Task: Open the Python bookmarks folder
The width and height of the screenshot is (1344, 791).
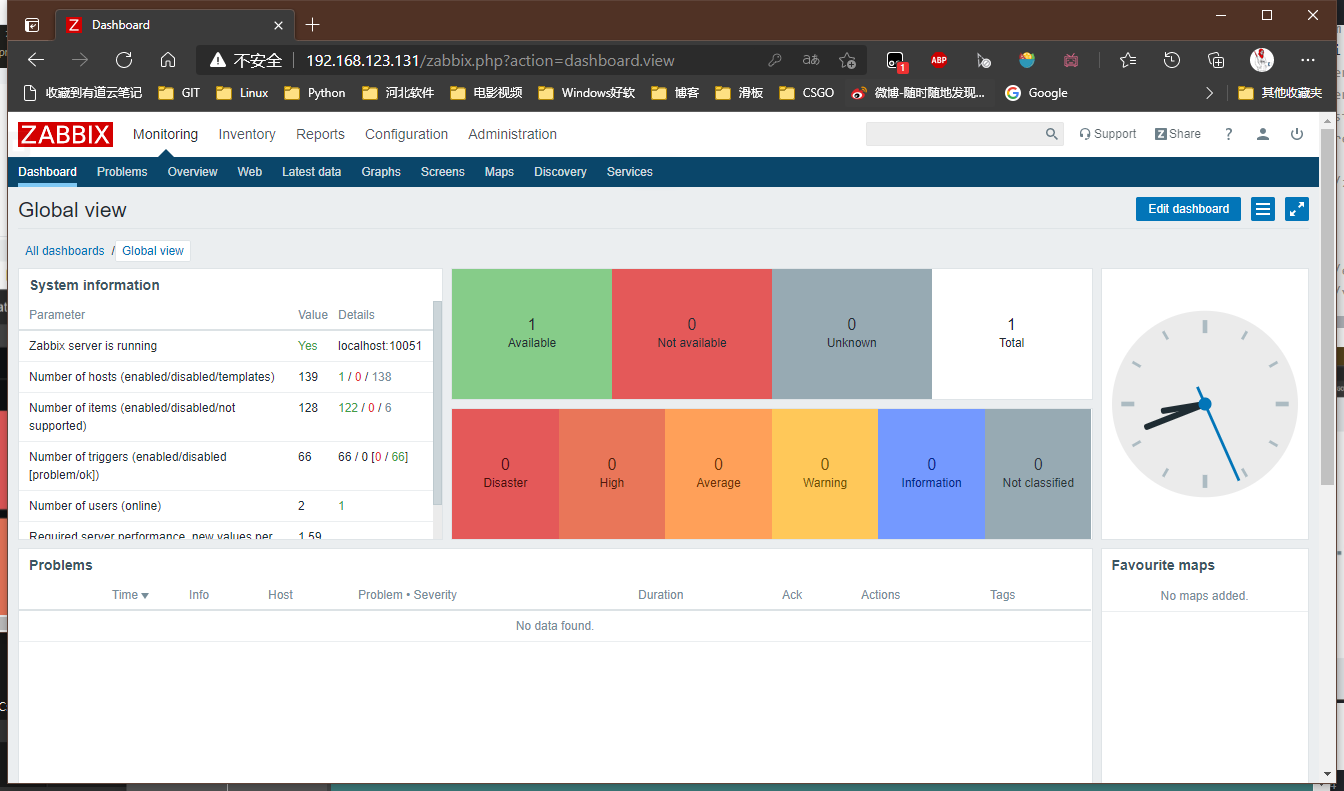Action: point(314,93)
